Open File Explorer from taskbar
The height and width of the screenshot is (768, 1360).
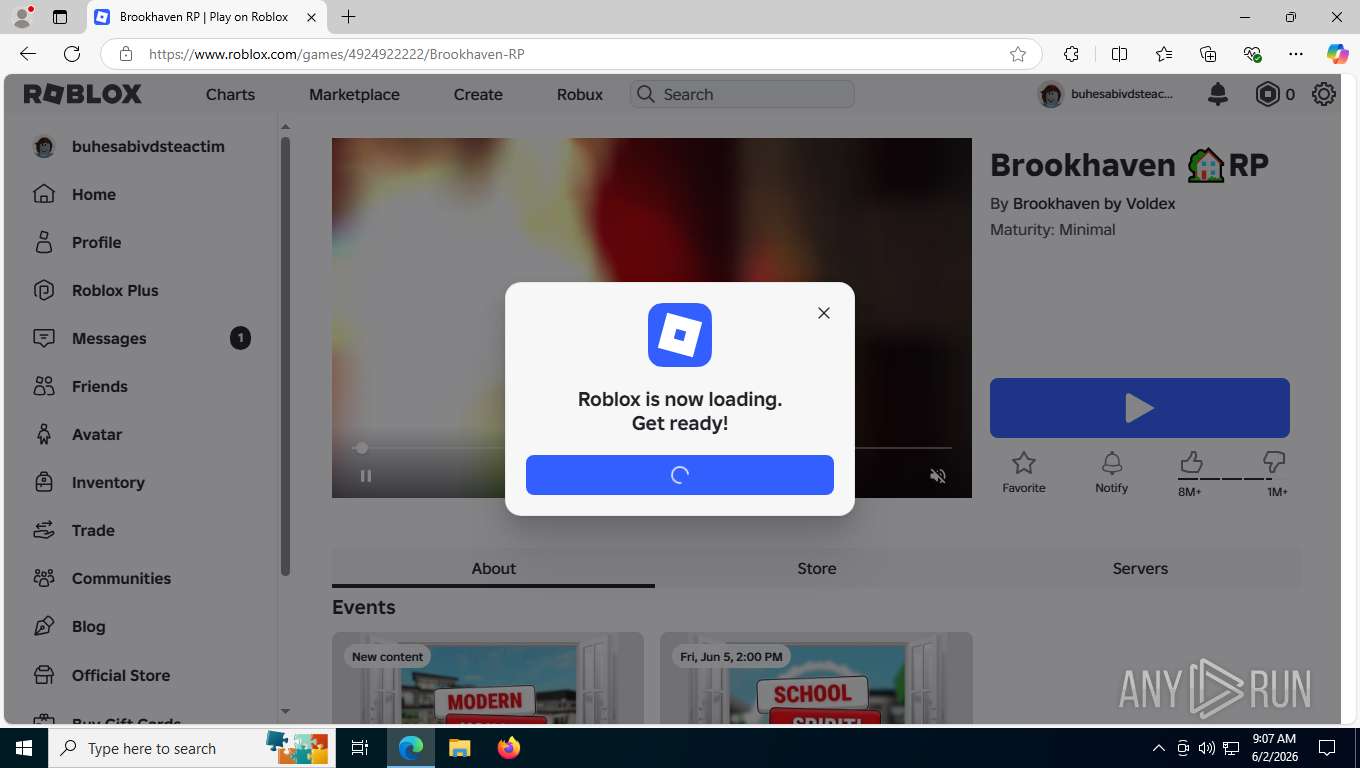coord(459,748)
